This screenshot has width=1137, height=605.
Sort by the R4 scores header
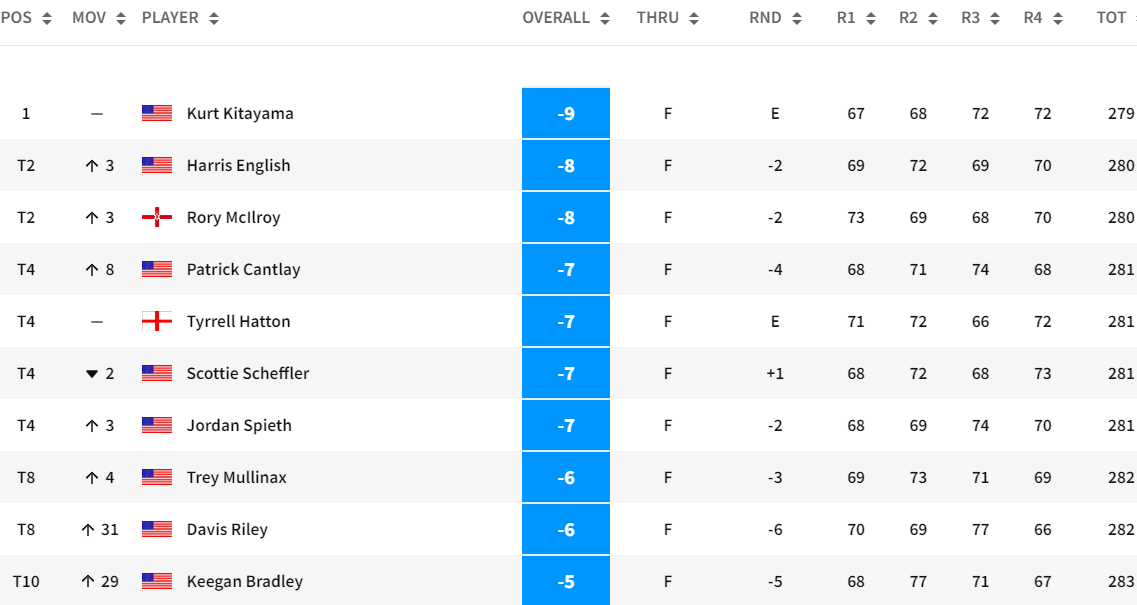click(1043, 18)
